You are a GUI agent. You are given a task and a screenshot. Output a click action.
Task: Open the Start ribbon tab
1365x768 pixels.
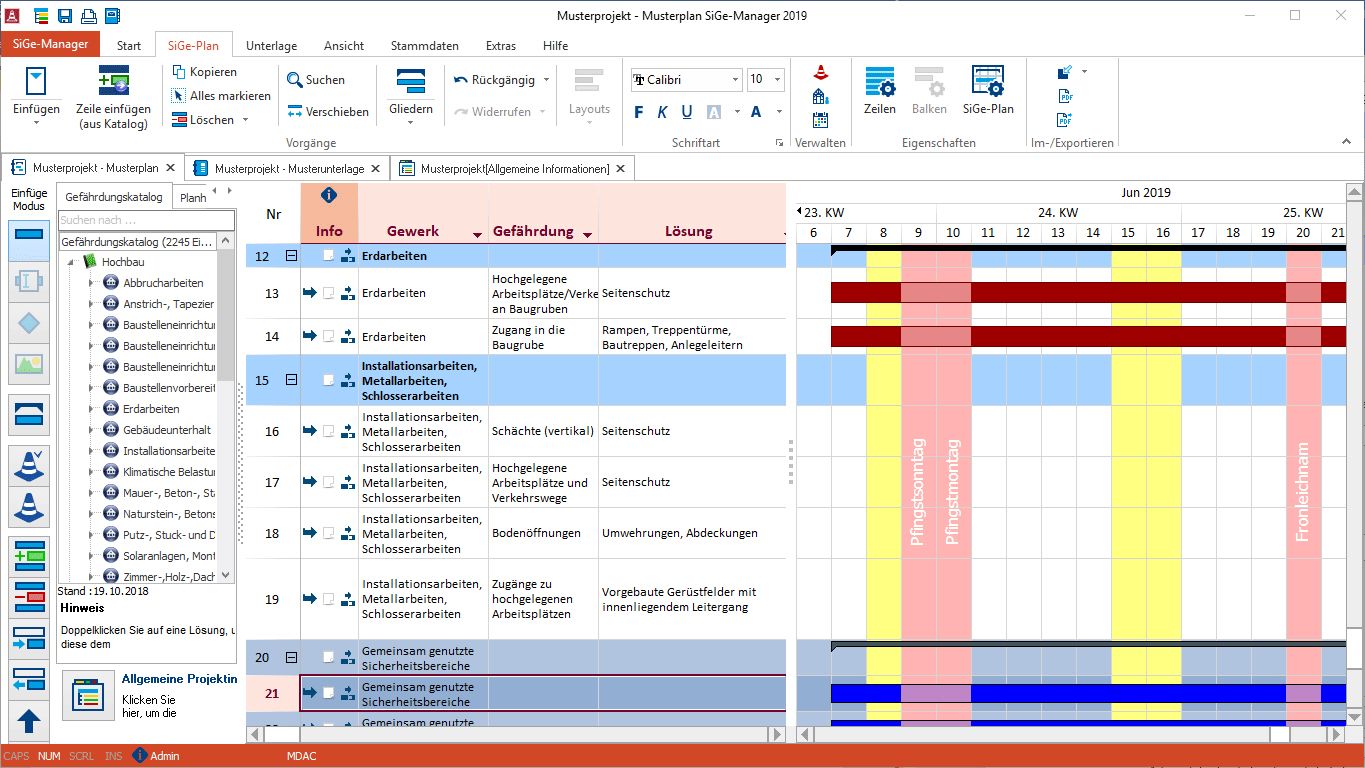129,46
